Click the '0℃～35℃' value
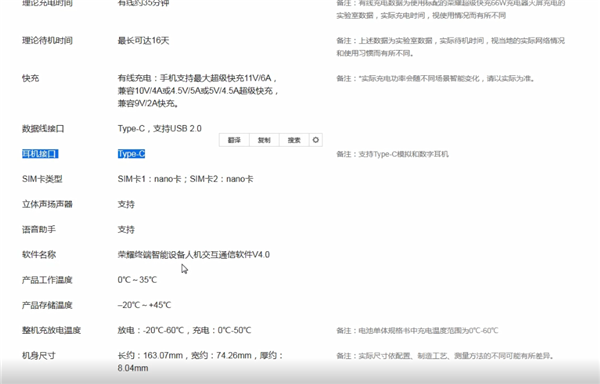The height and width of the screenshot is (384, 600). pos(137,280)
